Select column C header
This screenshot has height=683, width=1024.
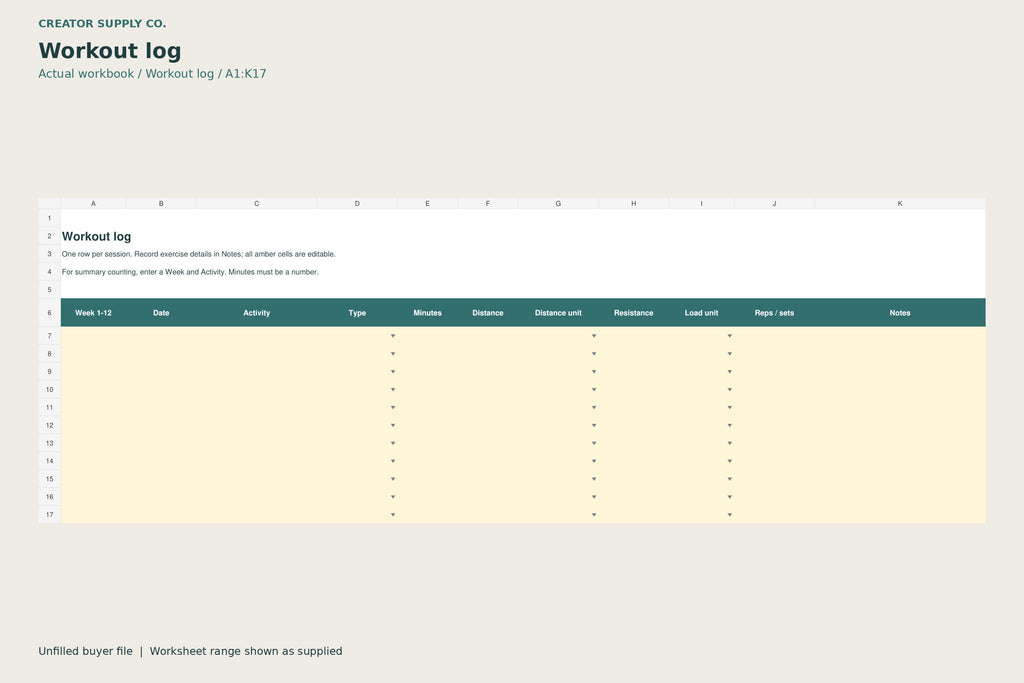(x=257, y=204)
